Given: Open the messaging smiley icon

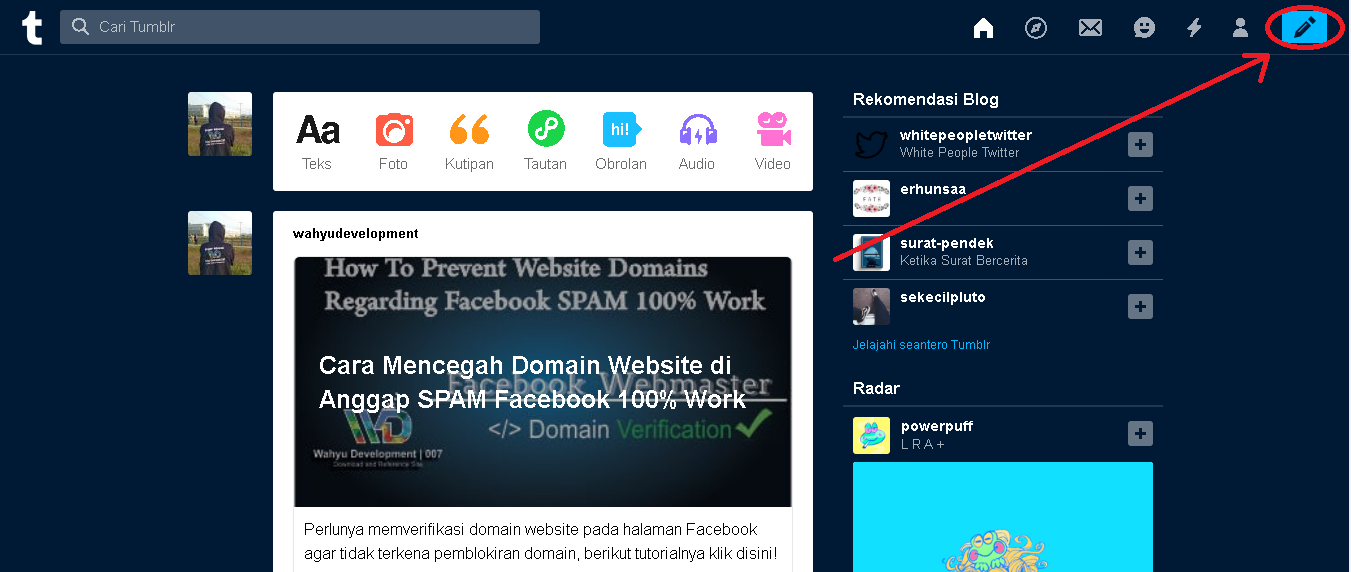Looking at the screenshot, I should pos(1144,28).
